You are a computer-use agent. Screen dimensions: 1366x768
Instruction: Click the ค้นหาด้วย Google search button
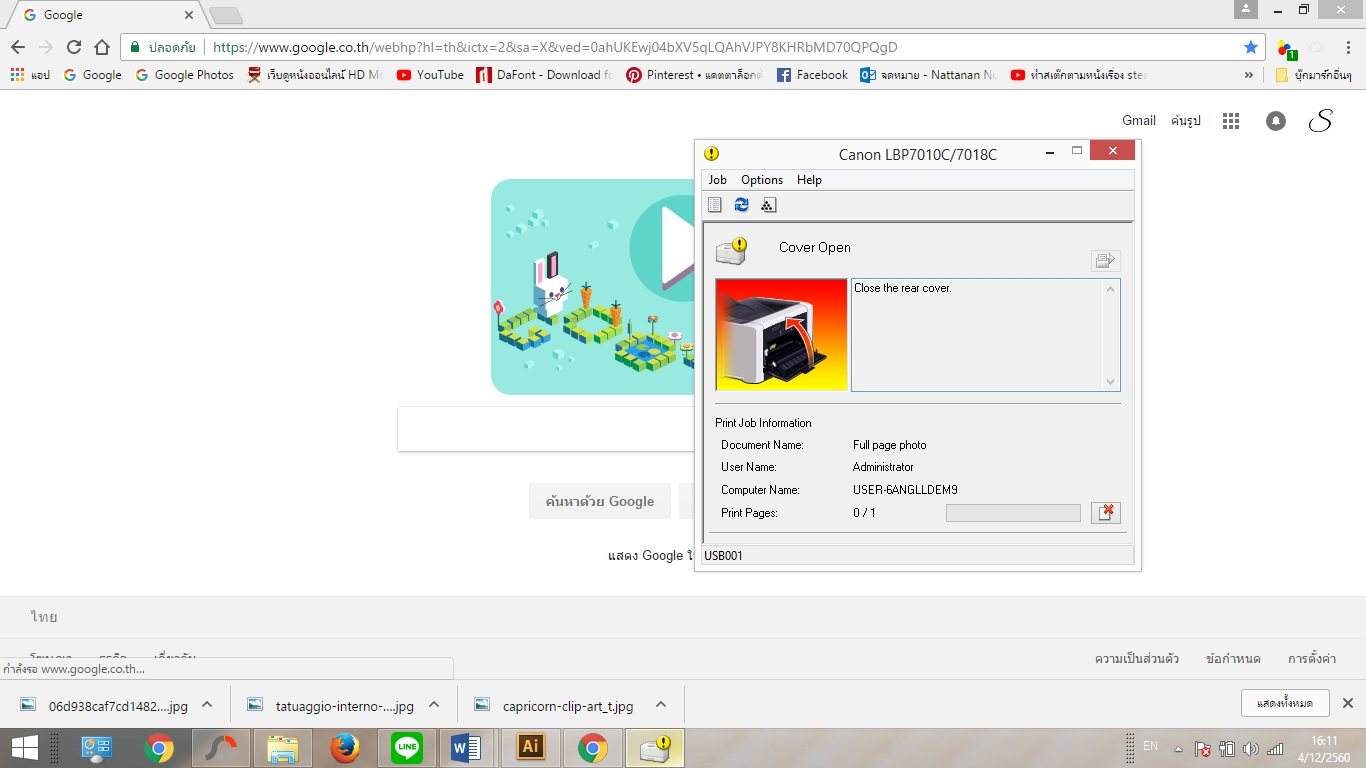click(x=600, y=501)
